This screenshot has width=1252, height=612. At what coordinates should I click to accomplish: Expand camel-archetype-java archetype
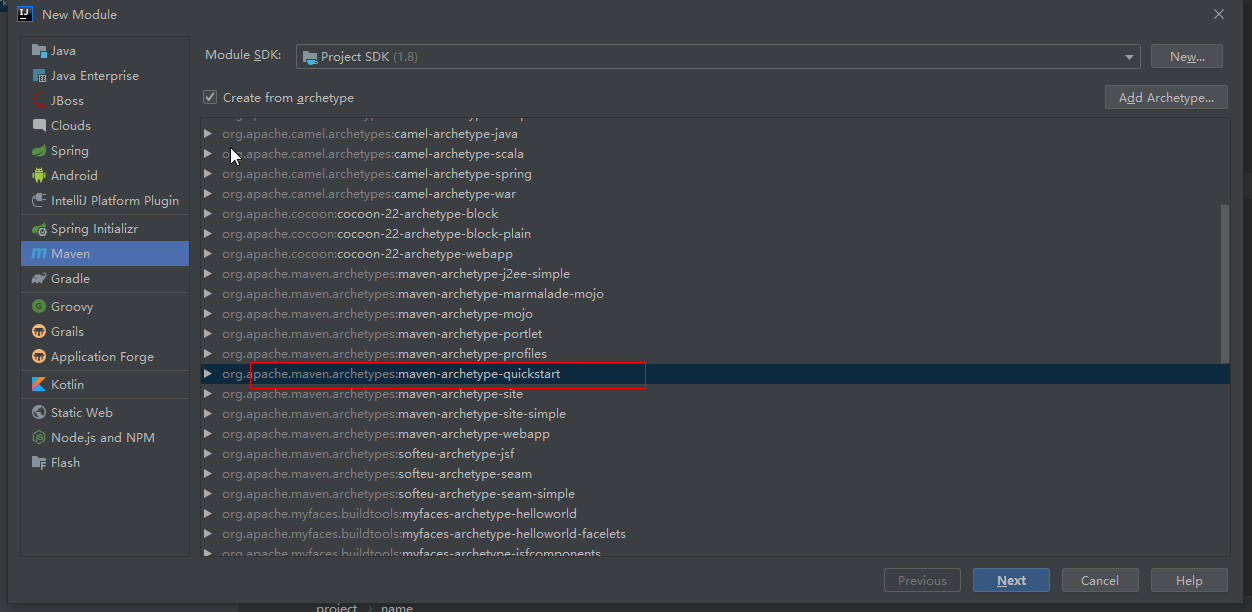208,134
